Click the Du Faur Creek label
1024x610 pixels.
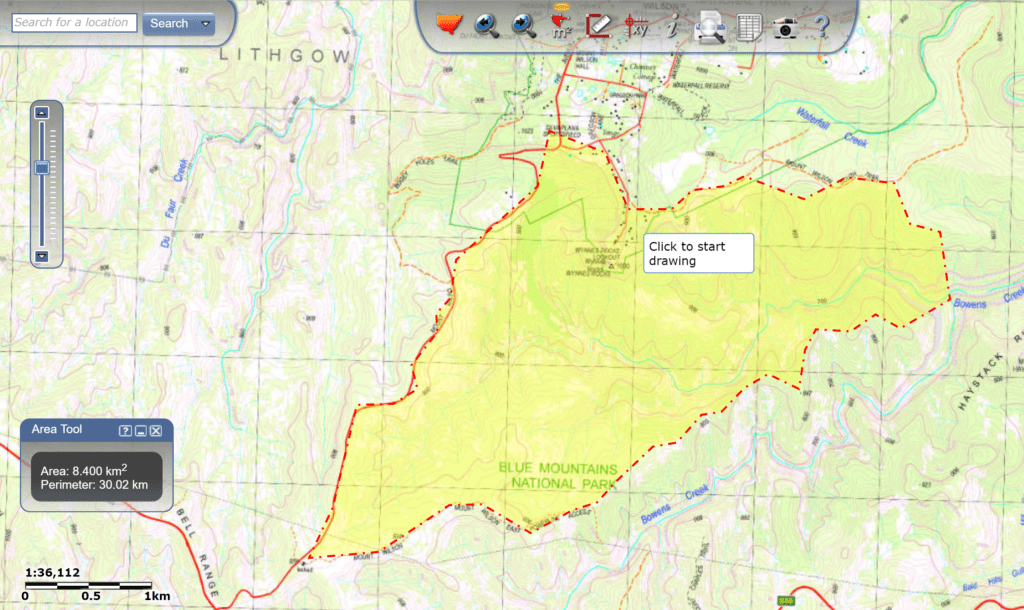click(174, 203)
